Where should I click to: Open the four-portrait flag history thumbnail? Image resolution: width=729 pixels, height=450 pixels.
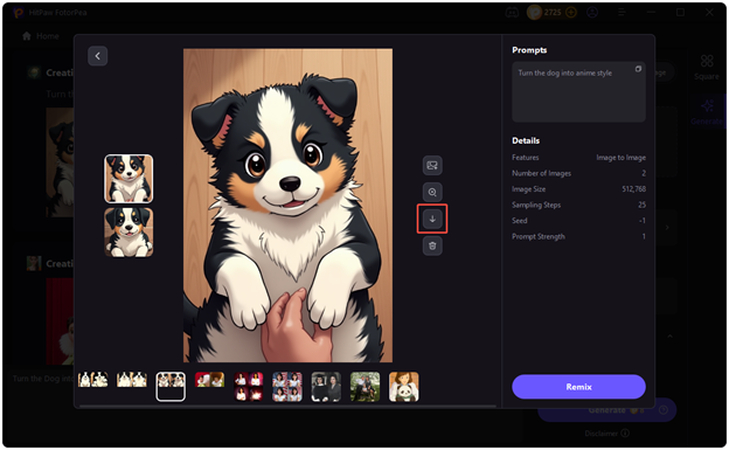click(287, 386)
